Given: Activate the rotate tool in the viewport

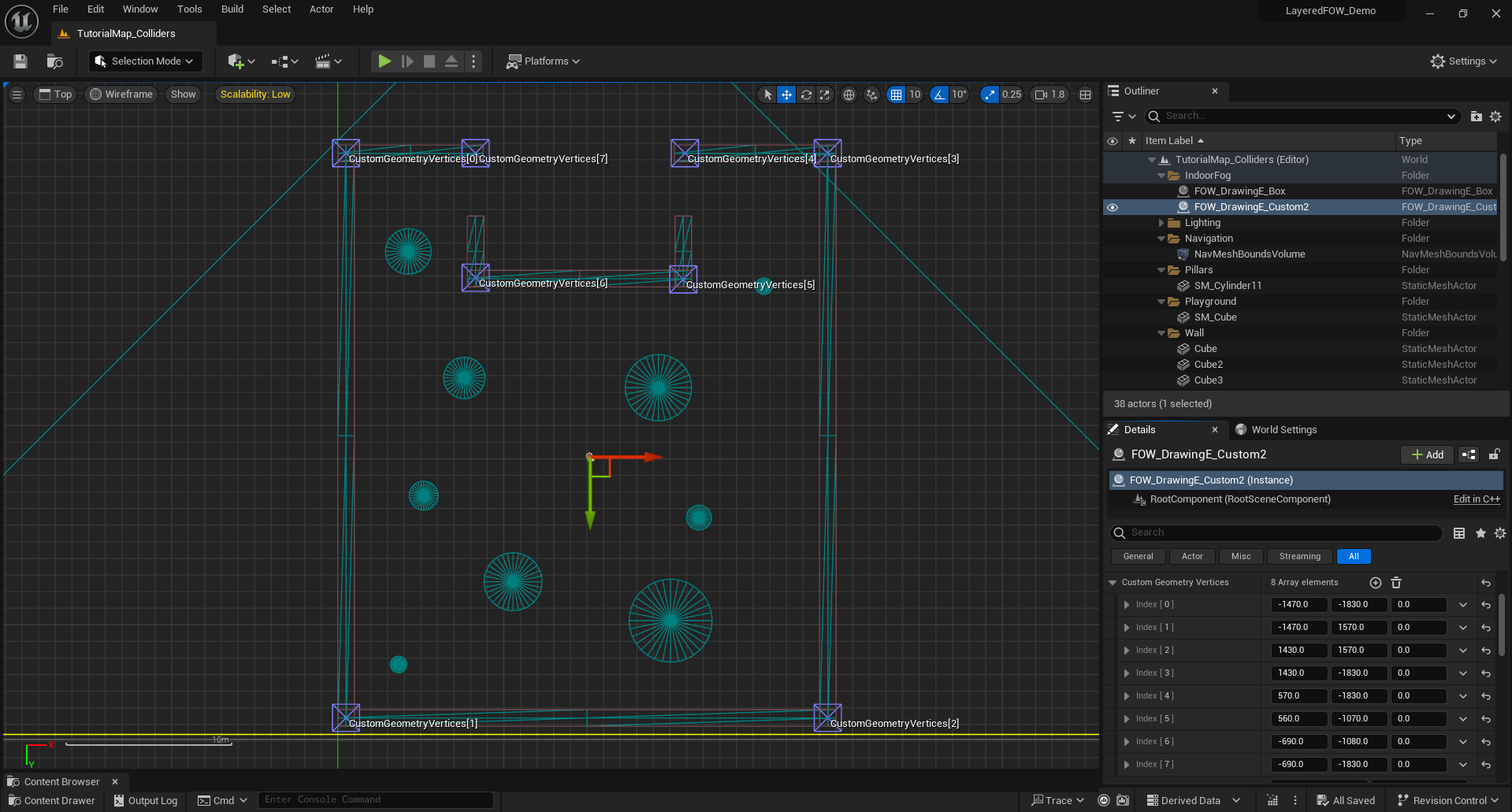Looking at the screenshot, I should click(806, 95).
